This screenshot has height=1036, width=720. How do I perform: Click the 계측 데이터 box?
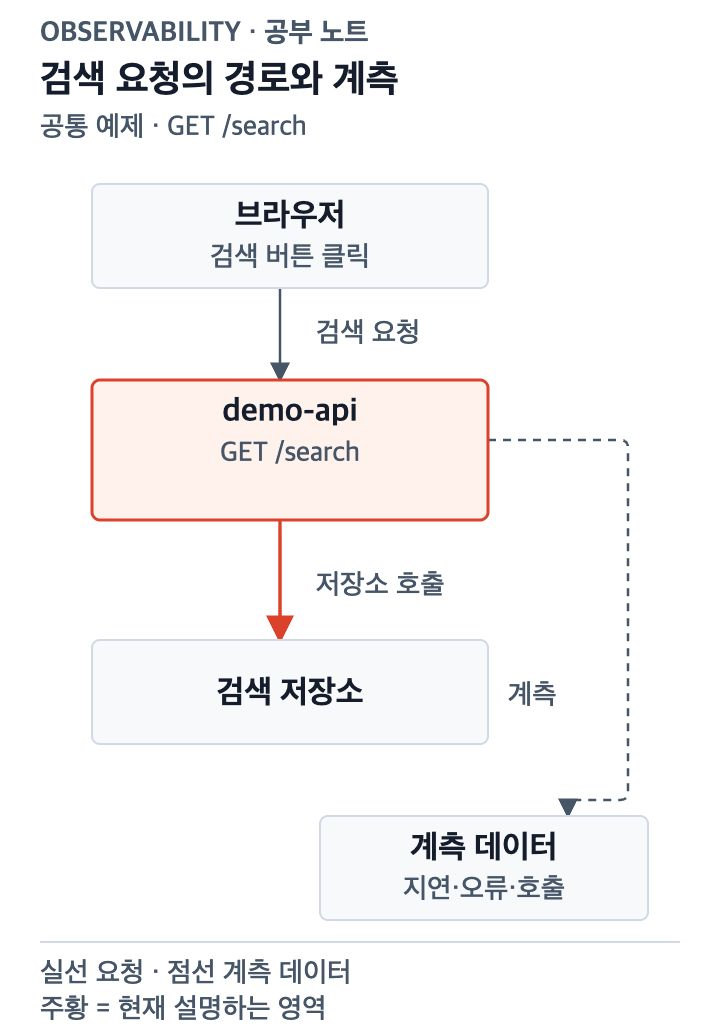(x=484, y=868)
